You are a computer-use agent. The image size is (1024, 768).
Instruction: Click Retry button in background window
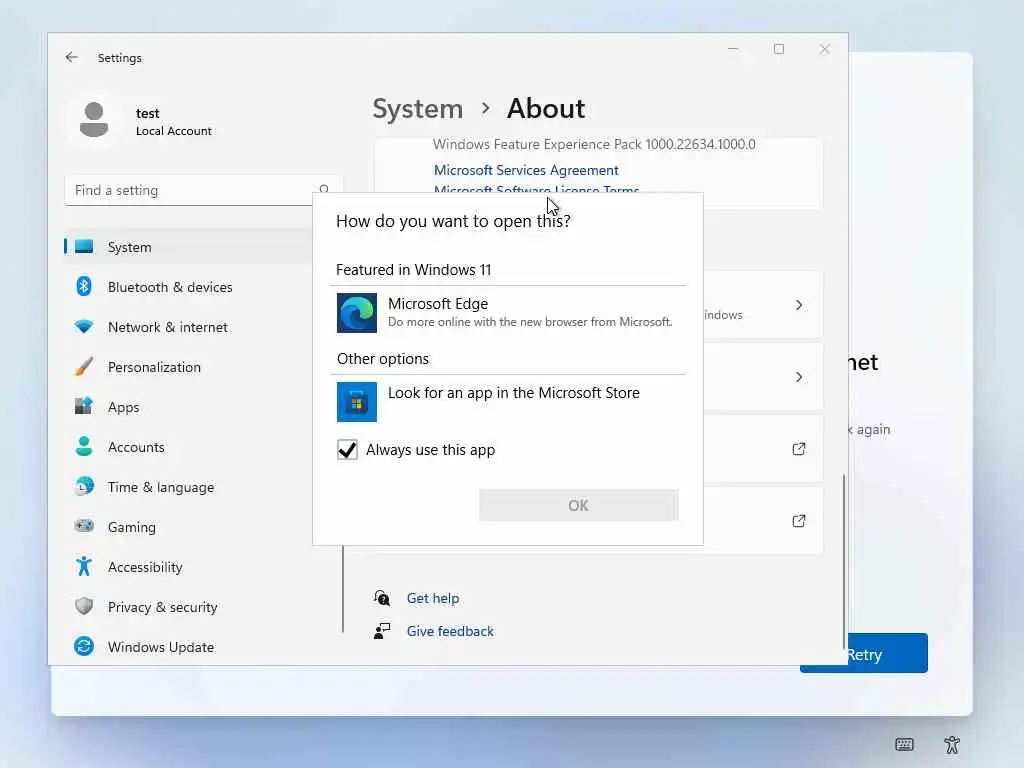pyautogui.click(x=863, y=653)
